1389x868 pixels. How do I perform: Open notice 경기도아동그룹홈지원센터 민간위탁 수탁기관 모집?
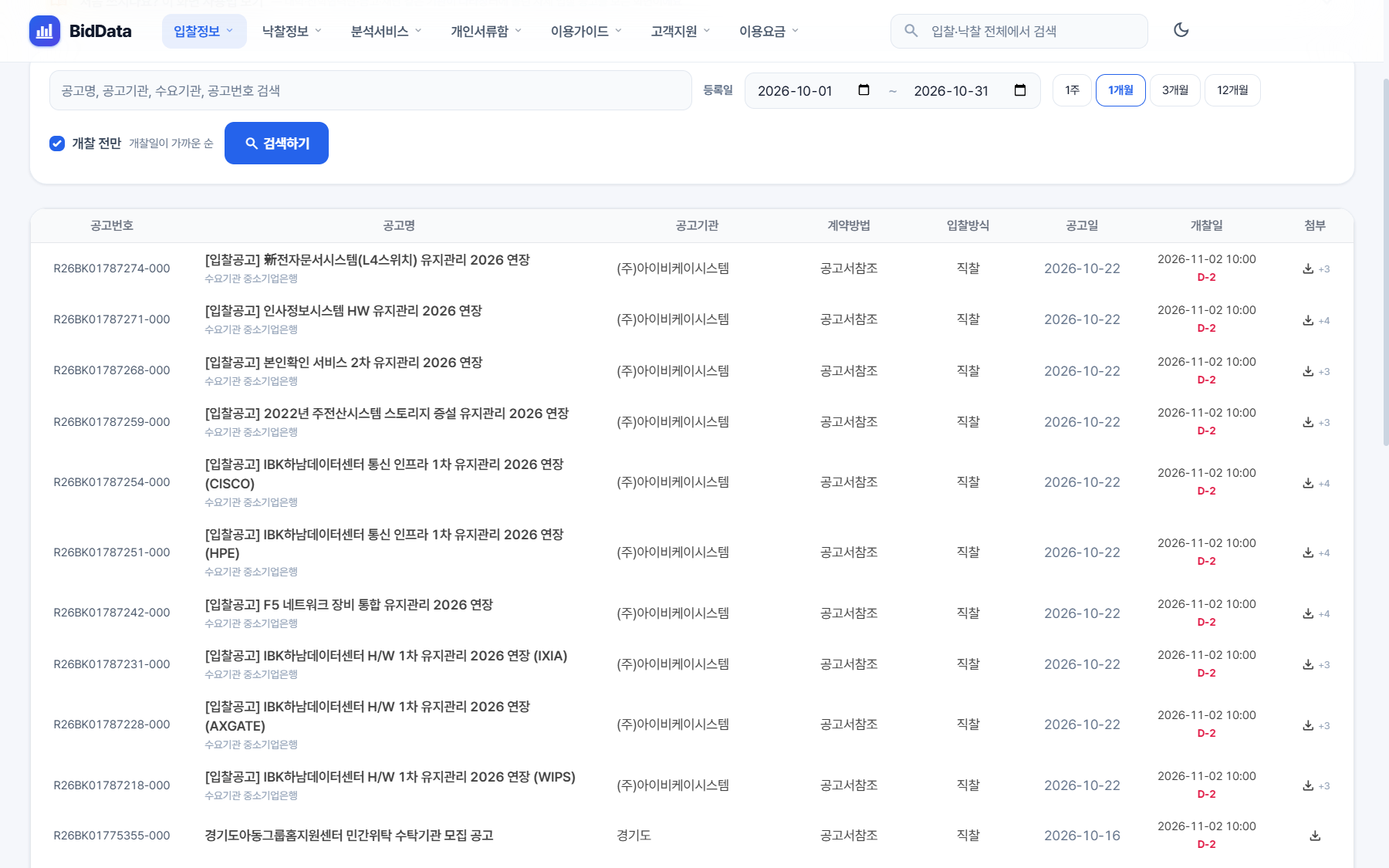coord(349,836)
